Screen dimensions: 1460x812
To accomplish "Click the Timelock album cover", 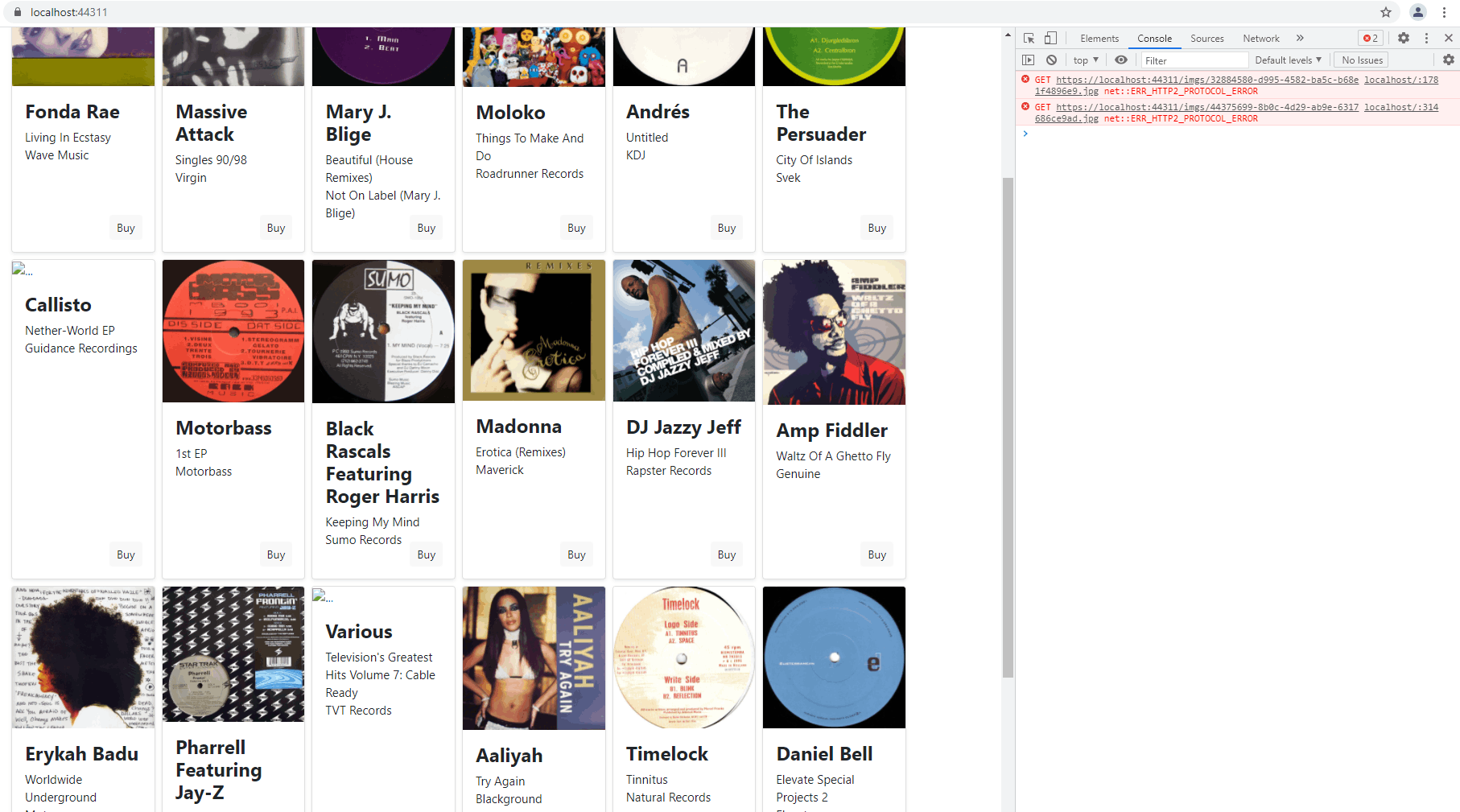I will coord(684,657).
